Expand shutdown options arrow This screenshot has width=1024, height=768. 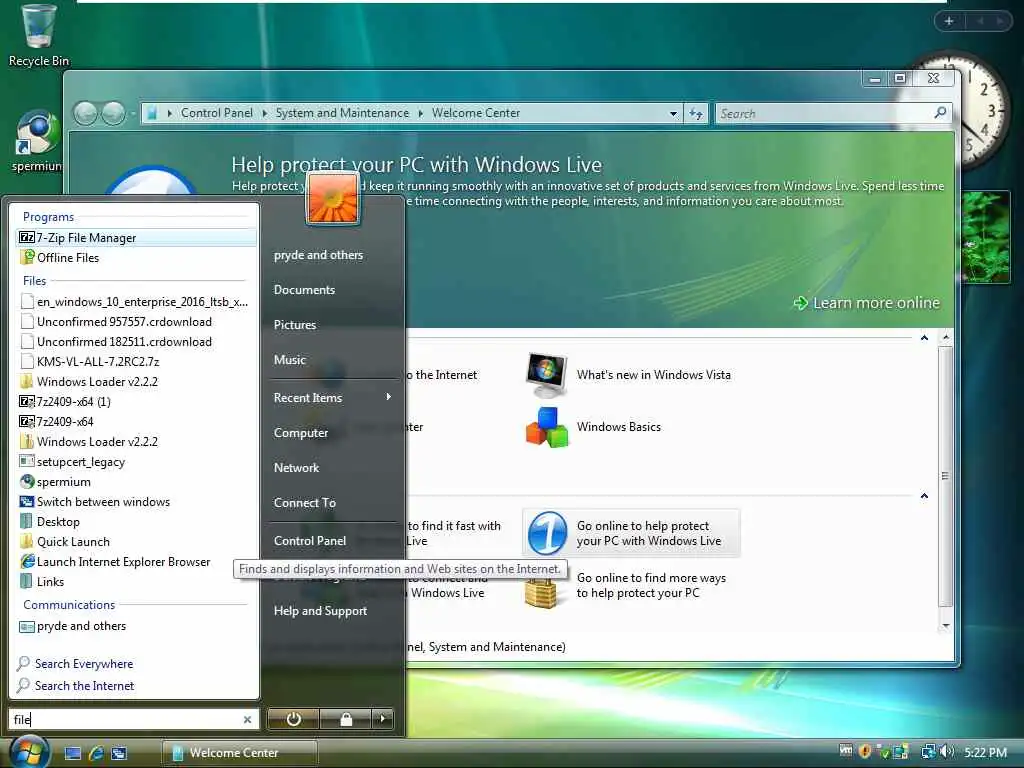[x=383, y=719]
